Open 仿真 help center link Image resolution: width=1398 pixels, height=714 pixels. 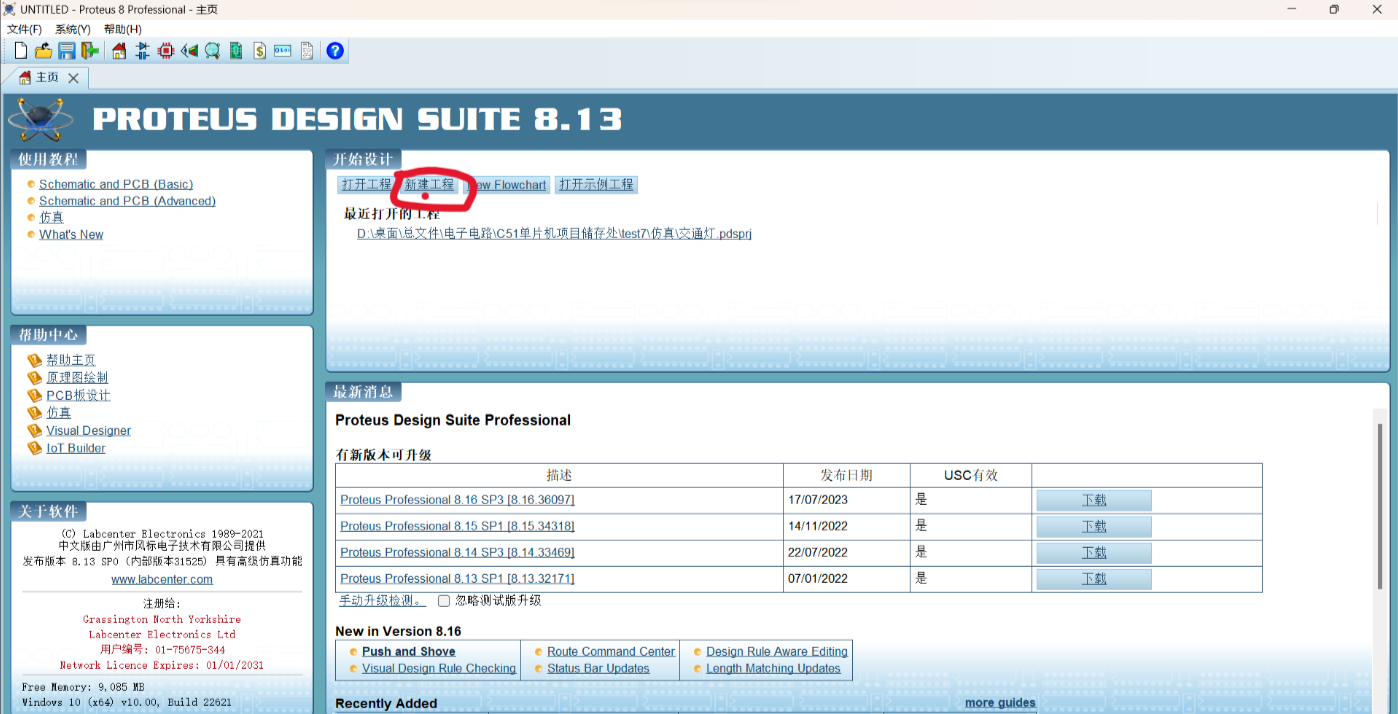59,412
